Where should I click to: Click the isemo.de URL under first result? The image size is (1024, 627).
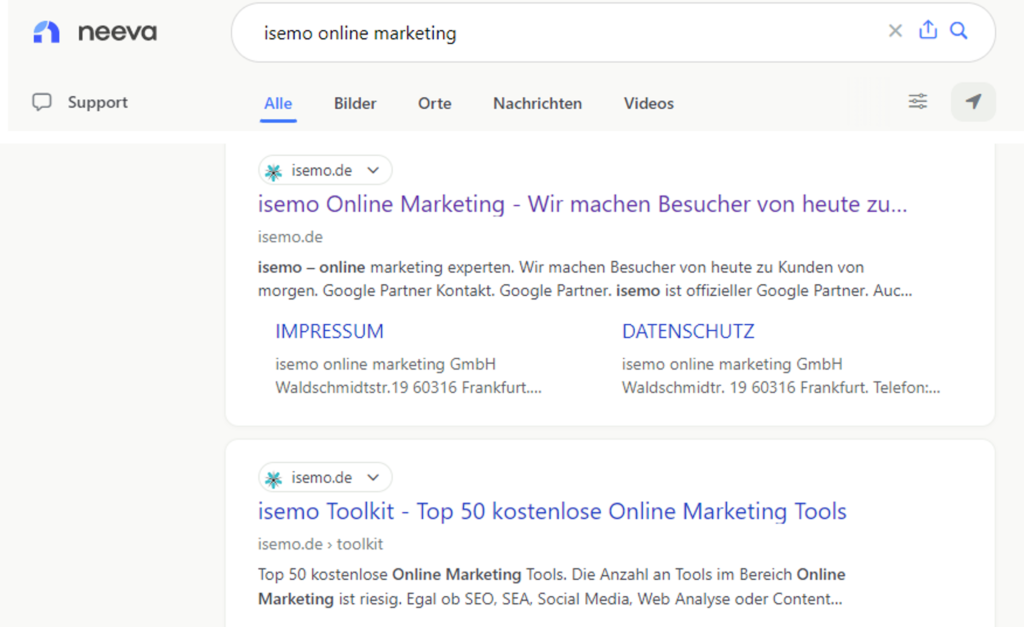pos(290,236)
